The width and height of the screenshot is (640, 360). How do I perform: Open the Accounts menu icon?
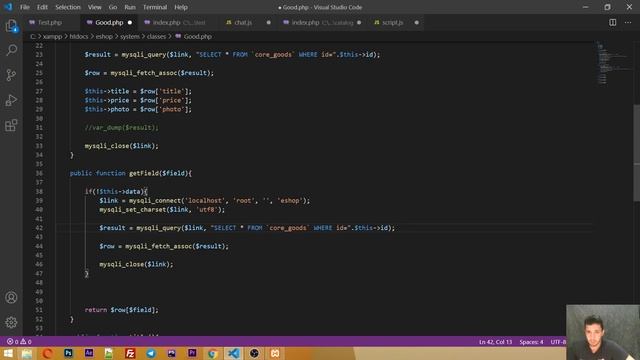point(11,298)
